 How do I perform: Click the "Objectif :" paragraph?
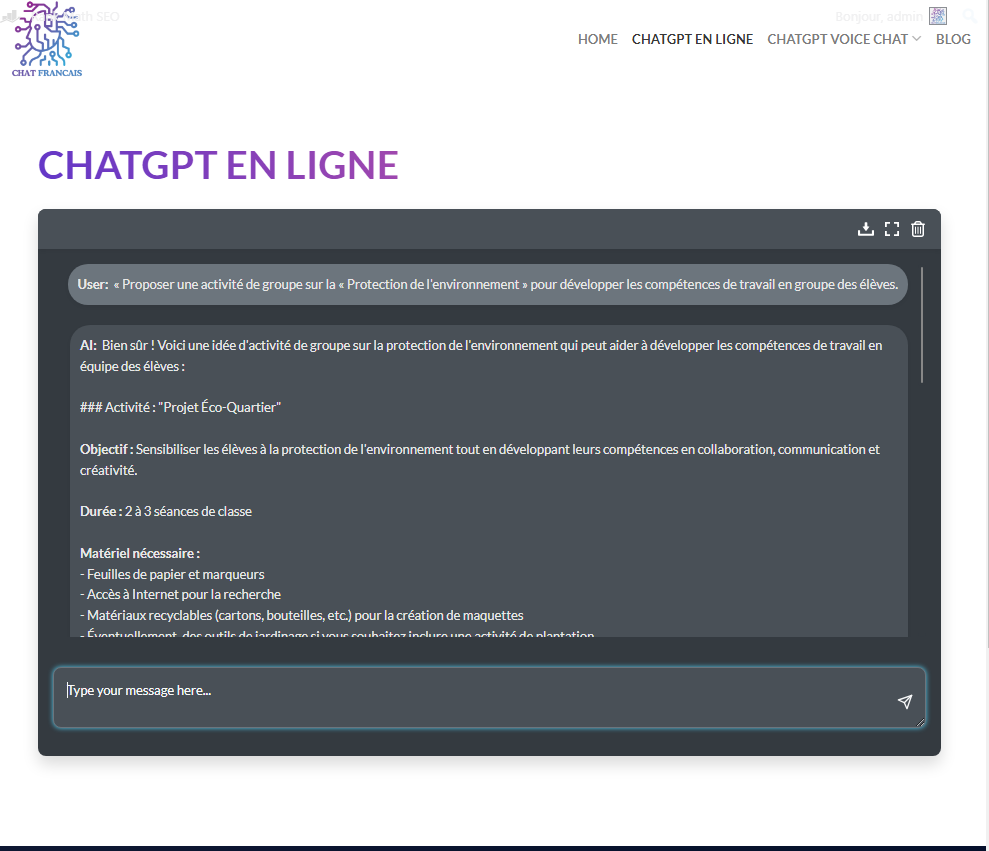point(479,460)
